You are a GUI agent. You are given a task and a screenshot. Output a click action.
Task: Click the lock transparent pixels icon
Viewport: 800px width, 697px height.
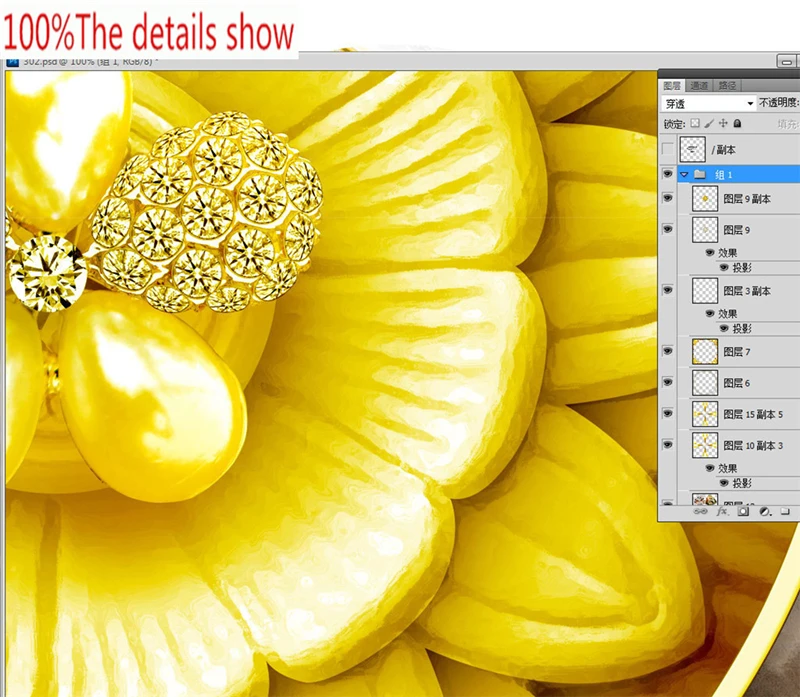coord(695,123)
